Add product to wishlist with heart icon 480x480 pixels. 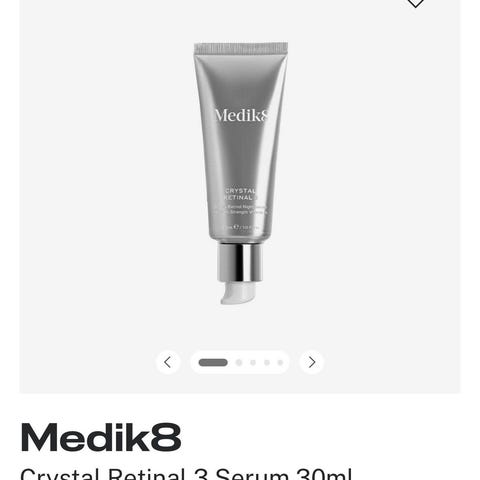click(415, 3)
